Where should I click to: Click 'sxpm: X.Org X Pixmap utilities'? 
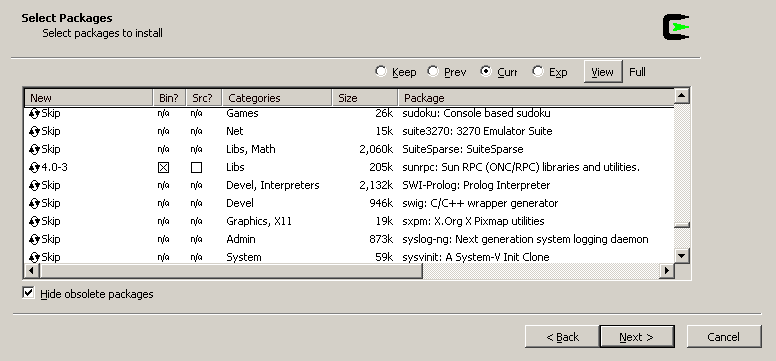[x=473, y=221]
